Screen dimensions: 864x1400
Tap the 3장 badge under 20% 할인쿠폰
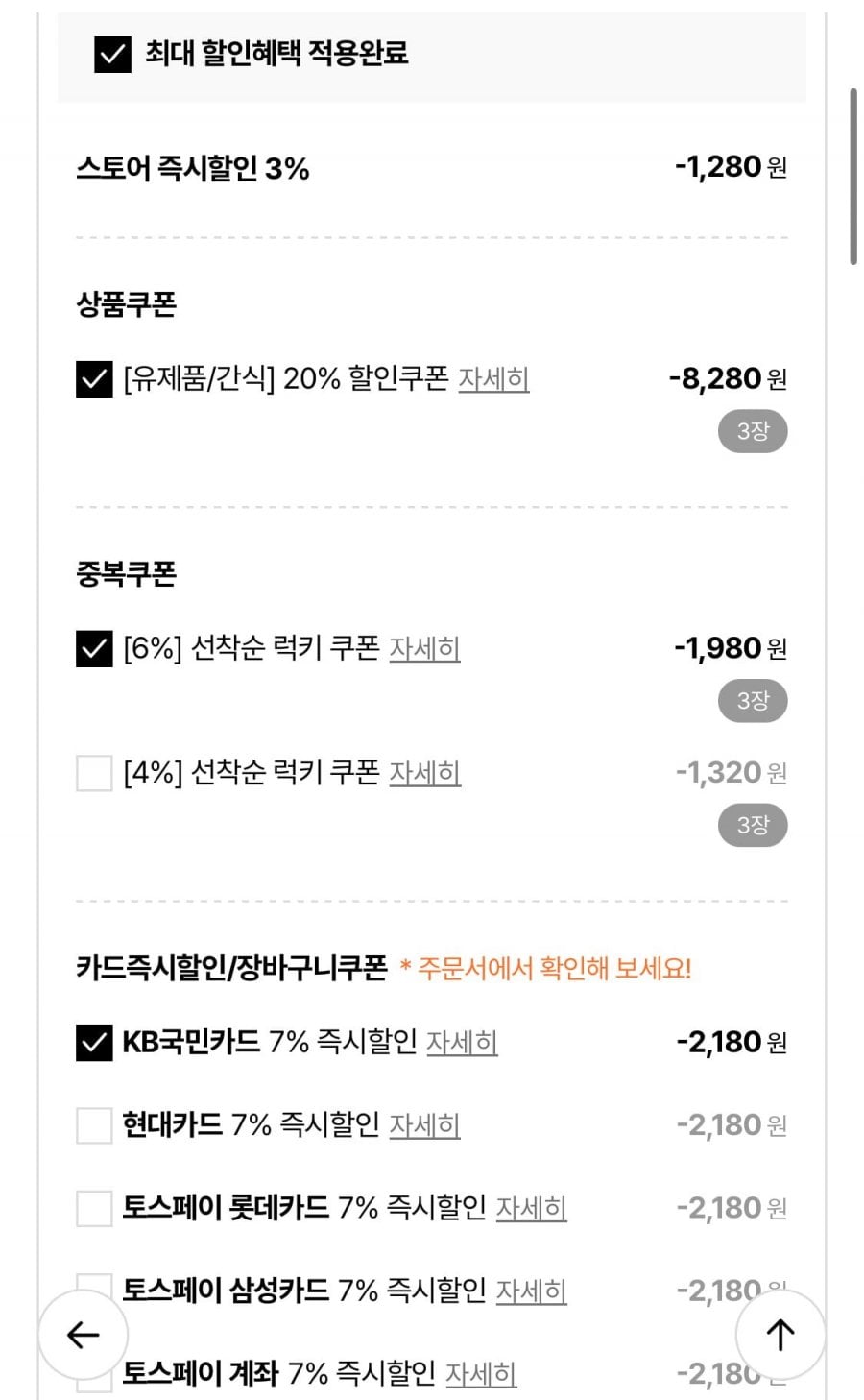(753, 431)
